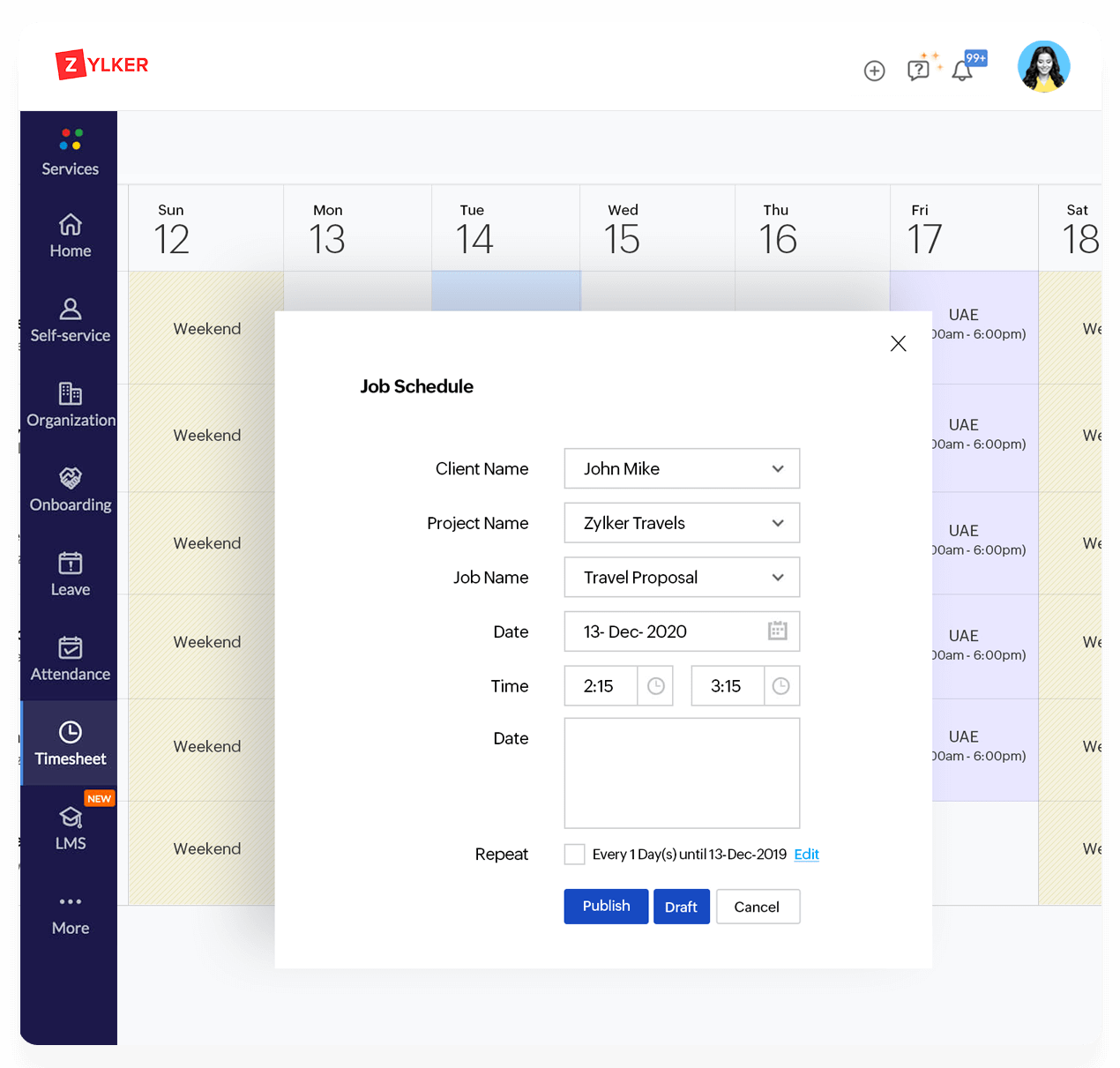Viewport: 1120px width, 1068px height.
Task: Open the Organization section
Action: (x=71, y=406)
